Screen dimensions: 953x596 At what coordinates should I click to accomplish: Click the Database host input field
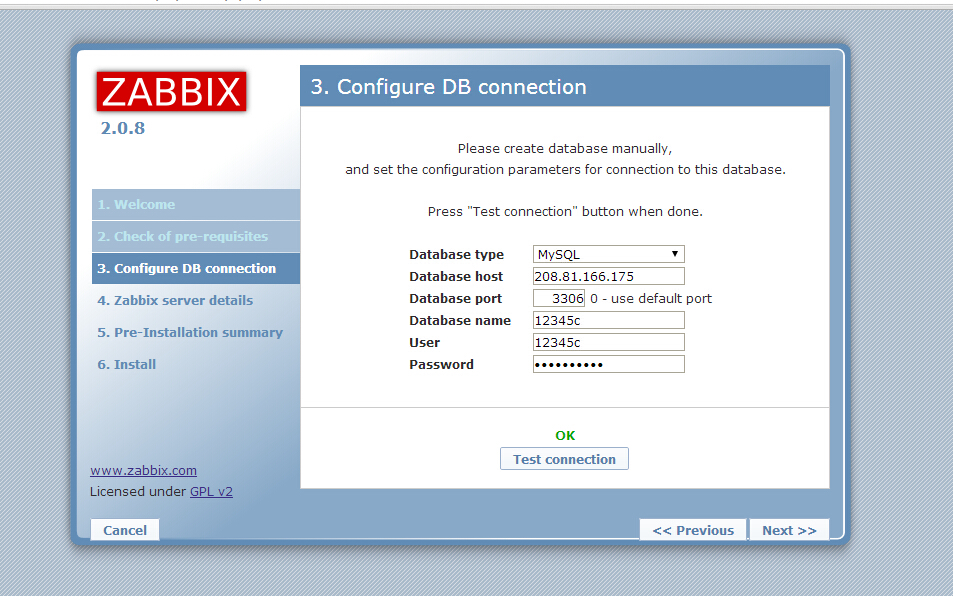[608, 276]
